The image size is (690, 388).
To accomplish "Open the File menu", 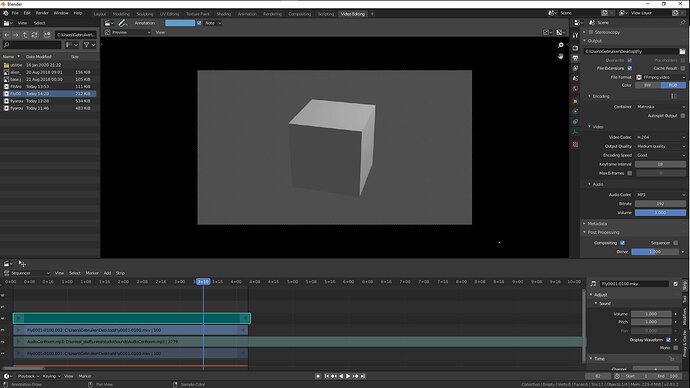I will pos(15,13).
